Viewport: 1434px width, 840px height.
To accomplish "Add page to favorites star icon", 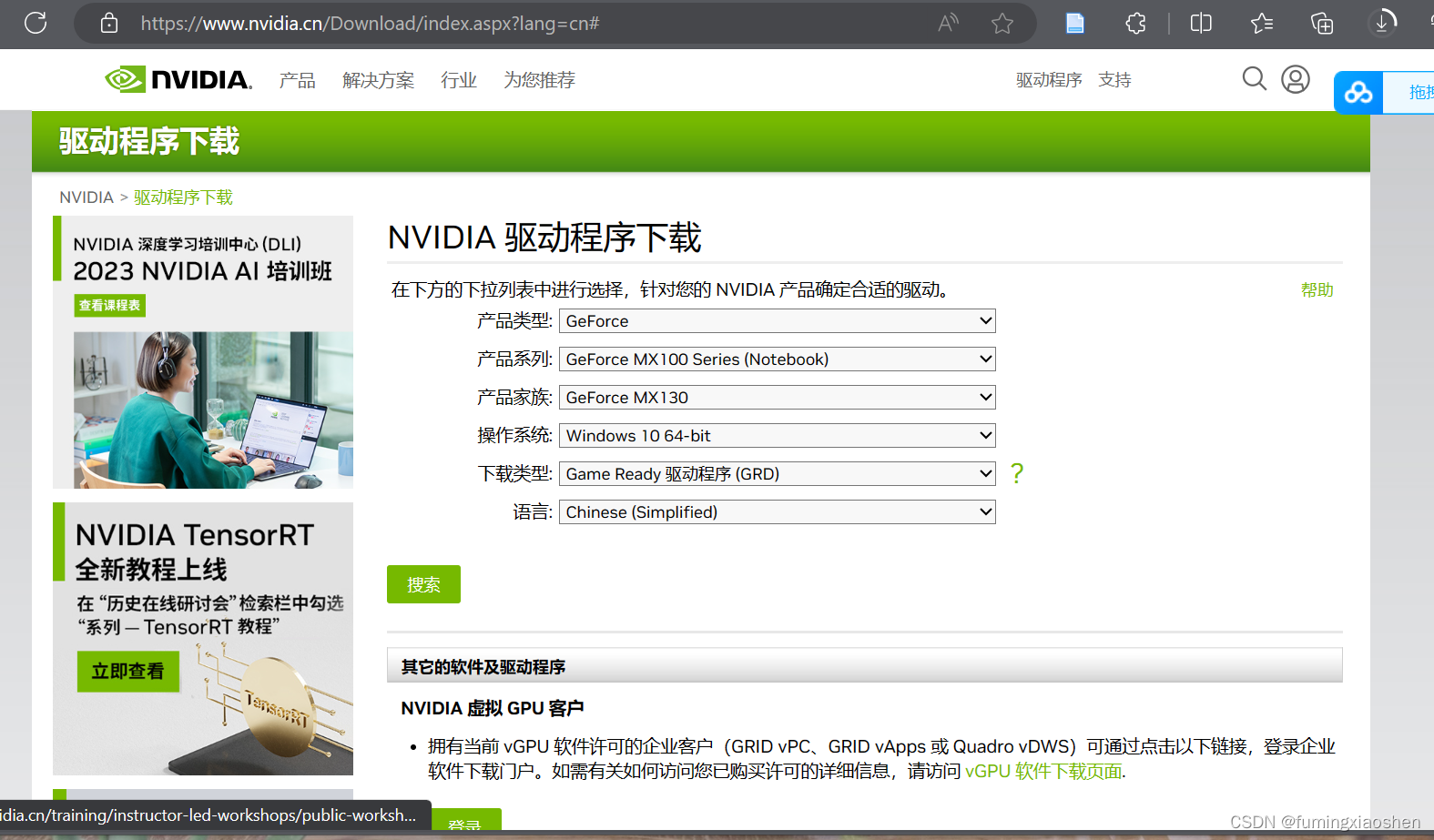I will 1002,23.
